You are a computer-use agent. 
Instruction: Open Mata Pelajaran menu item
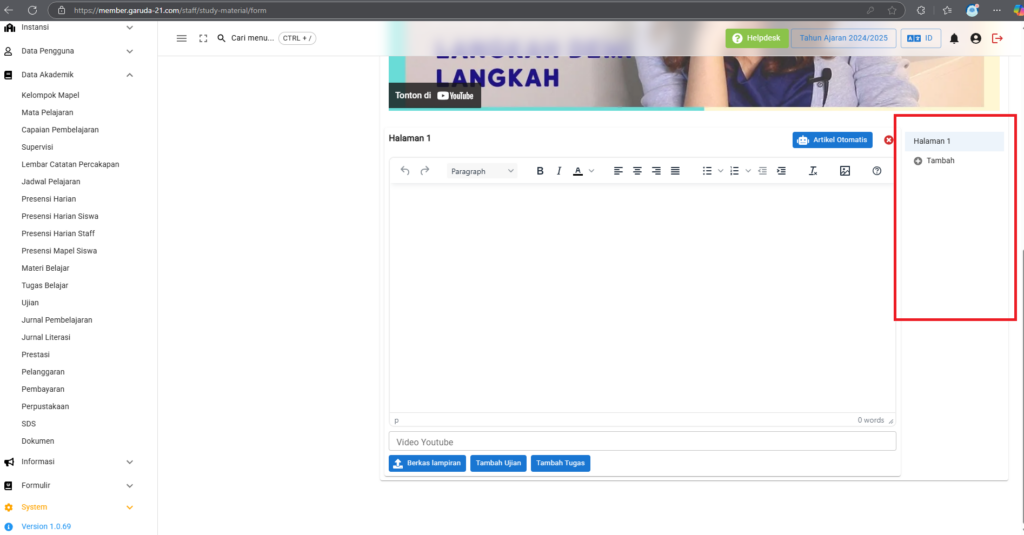pyautogui.click(x=47, y=112)
